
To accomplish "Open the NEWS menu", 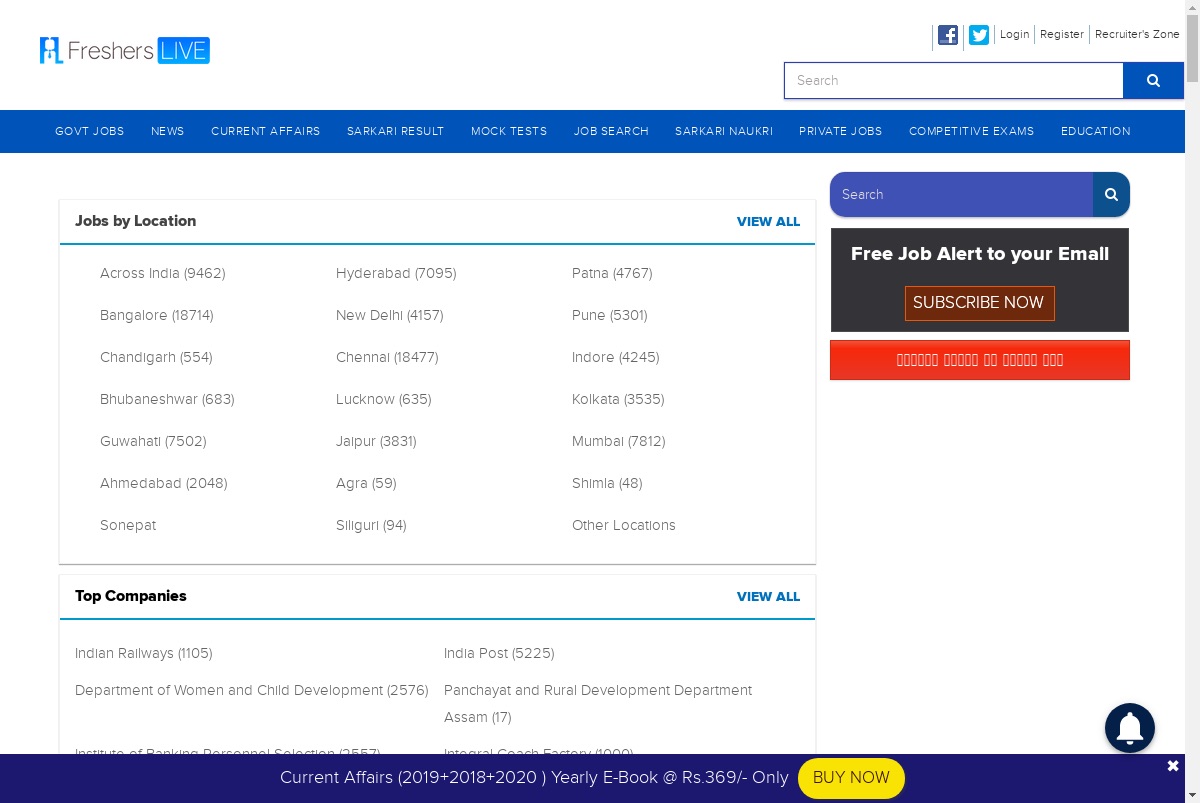I will point(168,131).
